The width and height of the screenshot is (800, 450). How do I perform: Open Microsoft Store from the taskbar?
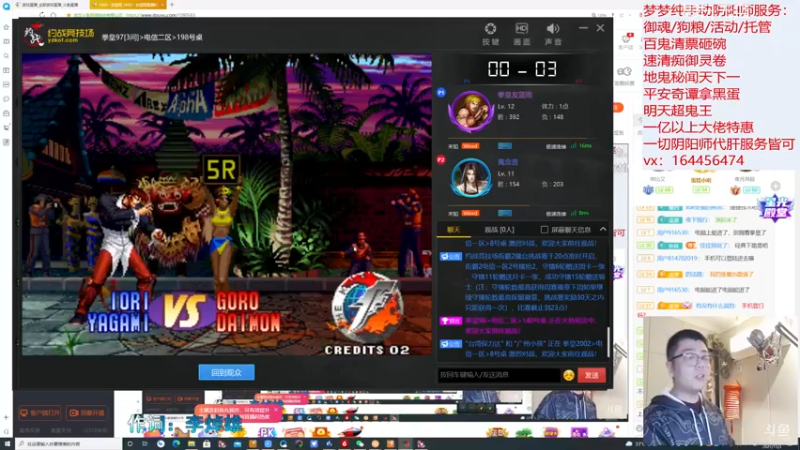207,444
